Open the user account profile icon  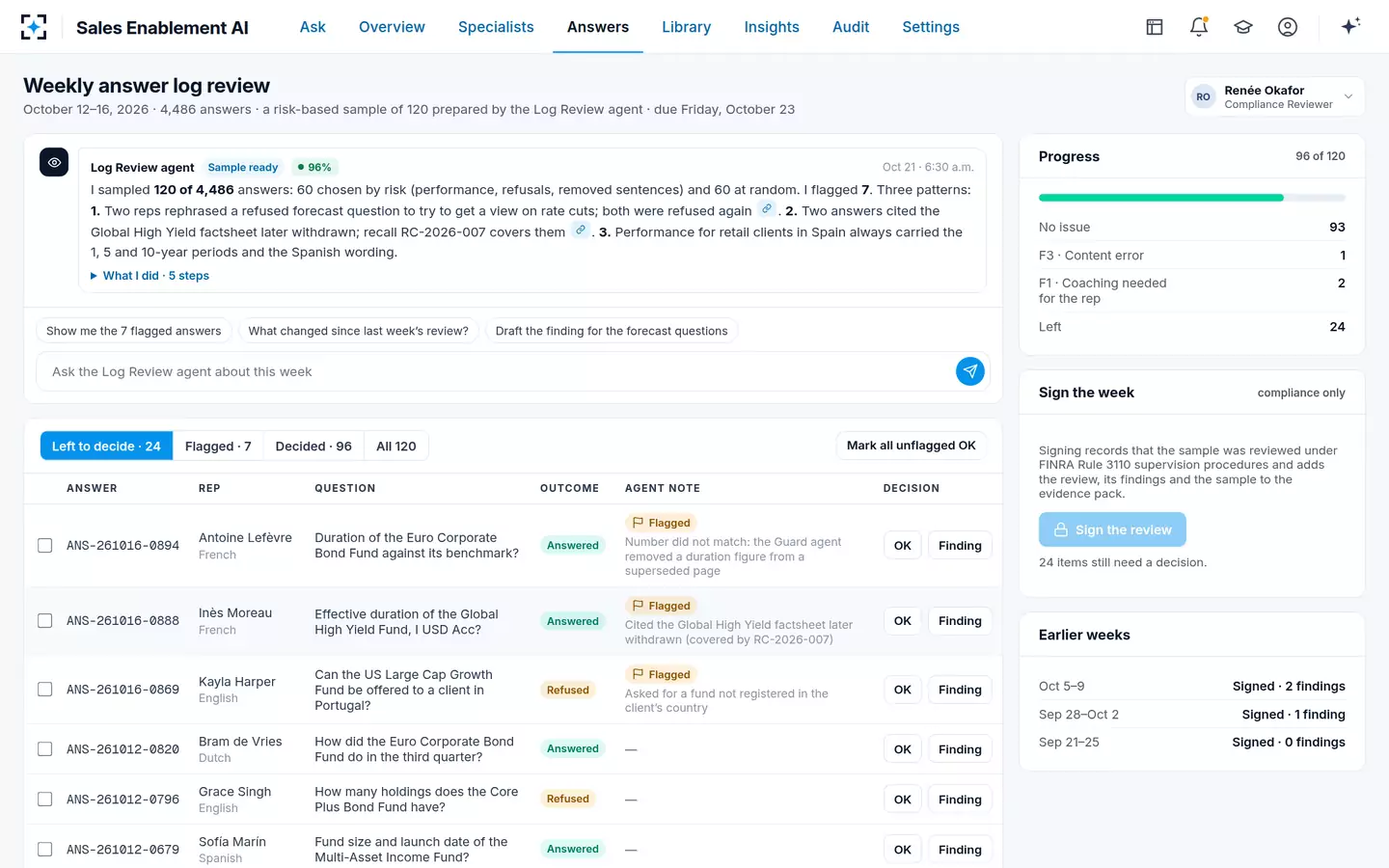(1288, 27)
